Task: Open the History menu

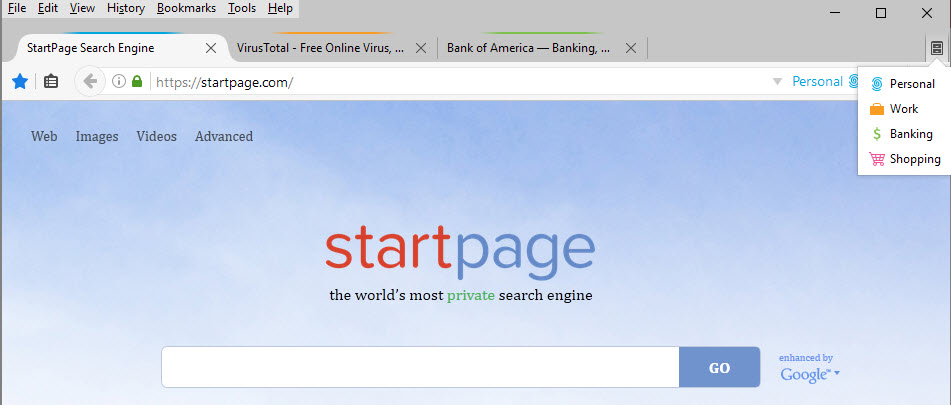Action: 126,8
